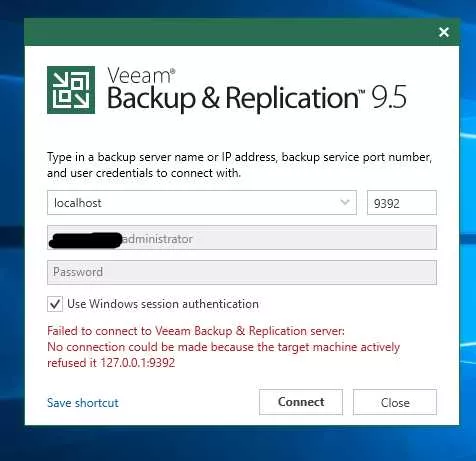Click the 127.0.0.1:9392 address in the error
Screen dimensions: 476x461
click(x=138, y=363)
